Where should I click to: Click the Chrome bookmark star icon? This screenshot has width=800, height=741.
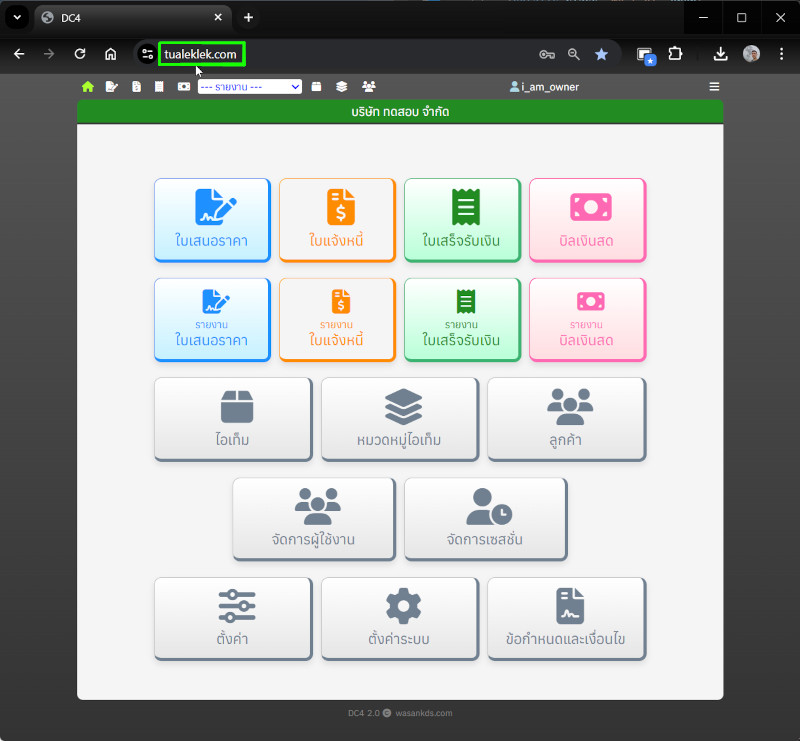[601, 54]
